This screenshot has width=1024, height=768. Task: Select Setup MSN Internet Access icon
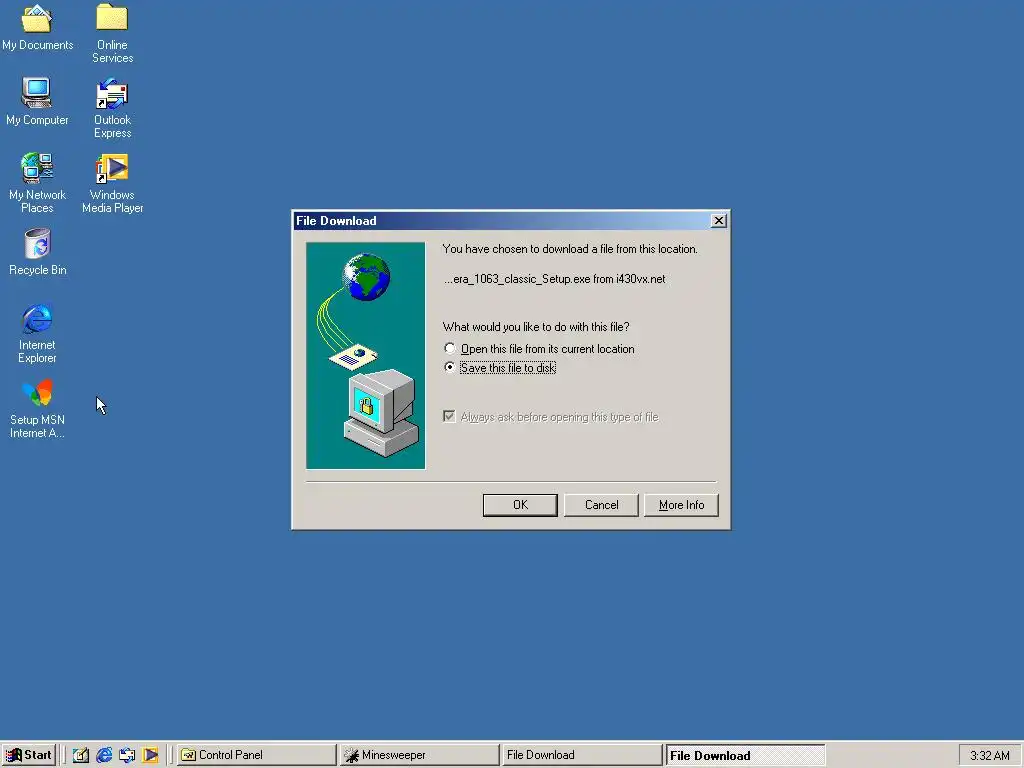(x=37, y=409)
